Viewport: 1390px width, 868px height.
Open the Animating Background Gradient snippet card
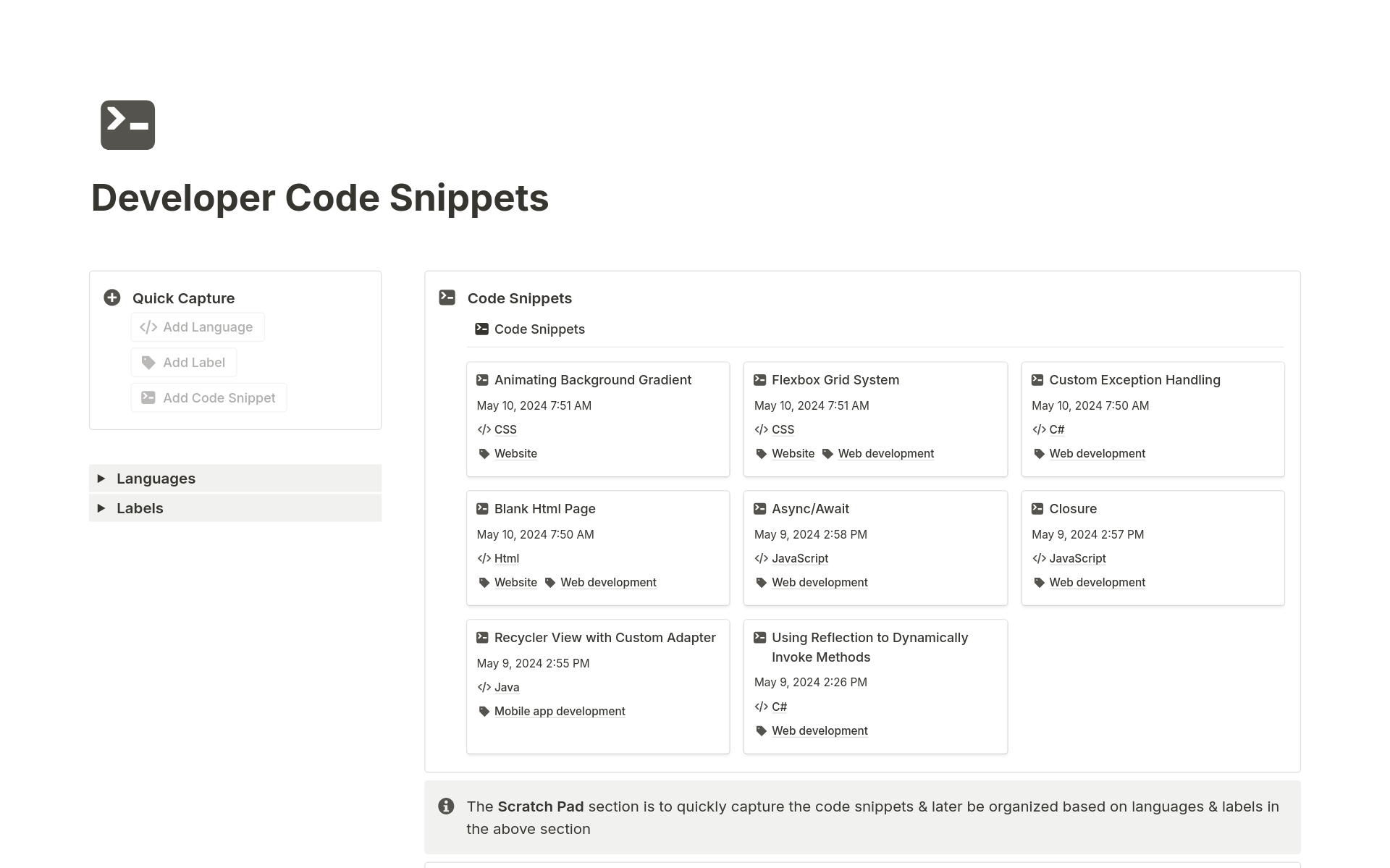[x=592, y=379]
